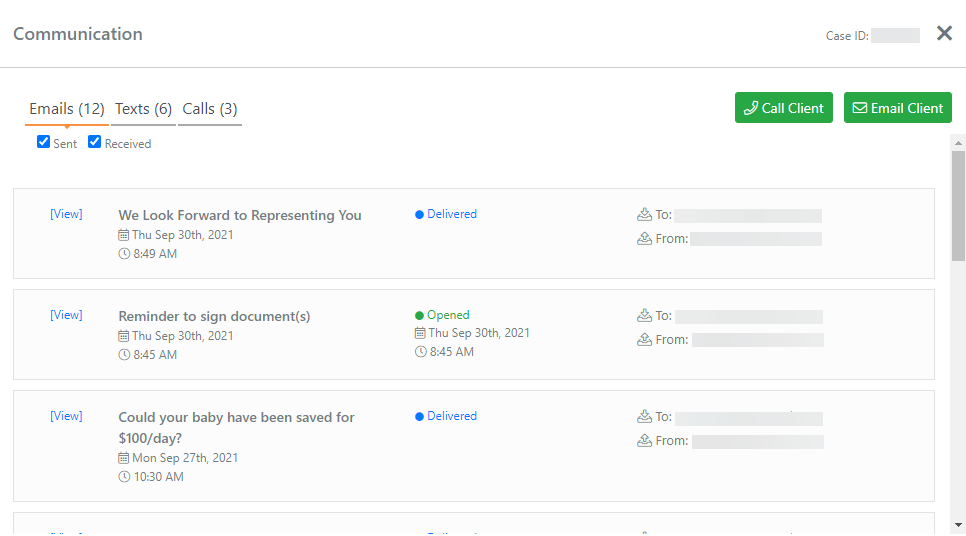Open View link for Reminder to sign document(s)
The width and height of the screenshot is (966, 536).
(x=66, y=315)
